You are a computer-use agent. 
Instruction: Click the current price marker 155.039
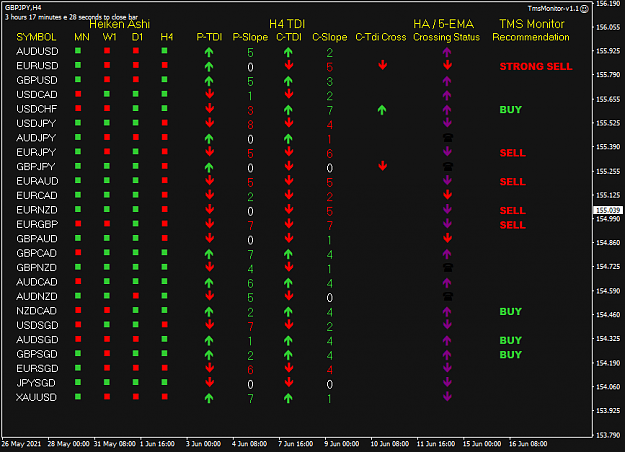pyautogui.click(x=608, y=210)
